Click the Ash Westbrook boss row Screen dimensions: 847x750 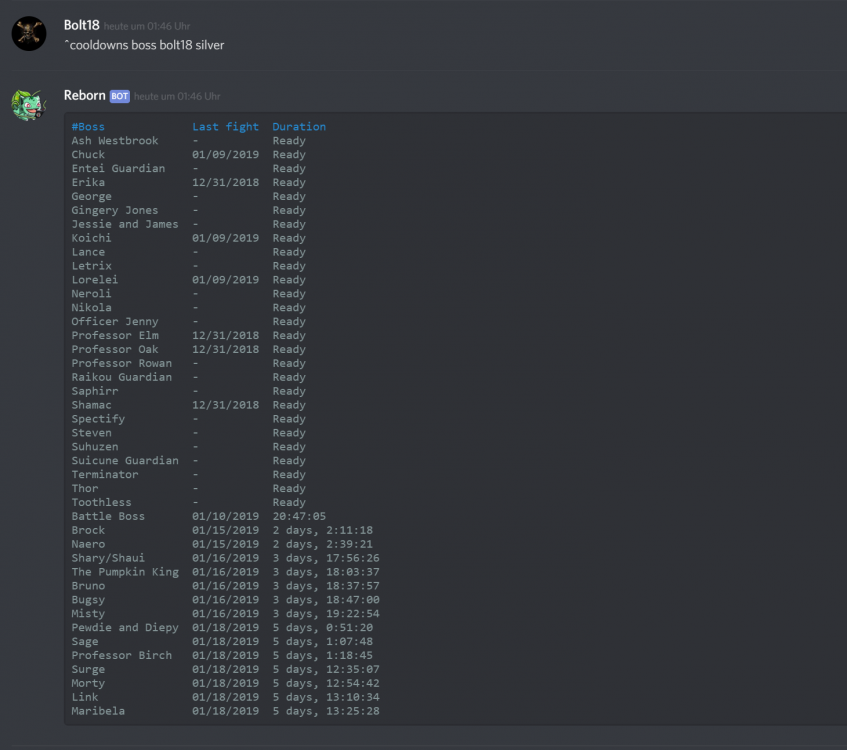(x=114, y=141)
